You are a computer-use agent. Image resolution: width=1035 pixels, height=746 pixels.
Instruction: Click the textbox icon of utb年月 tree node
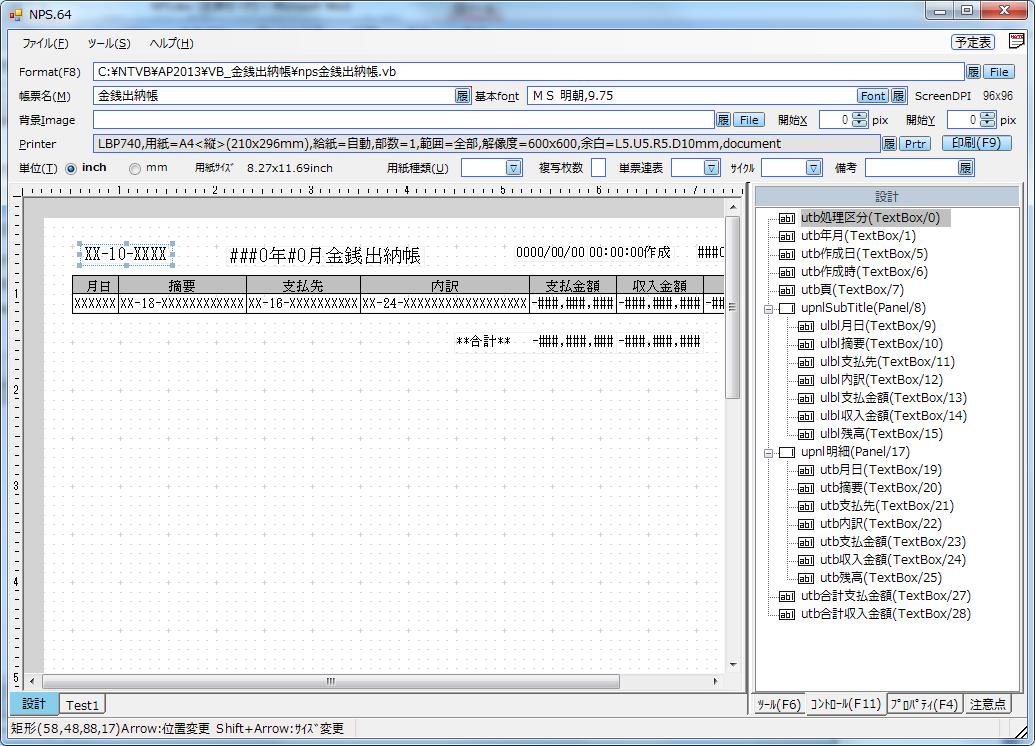(787, 236)
